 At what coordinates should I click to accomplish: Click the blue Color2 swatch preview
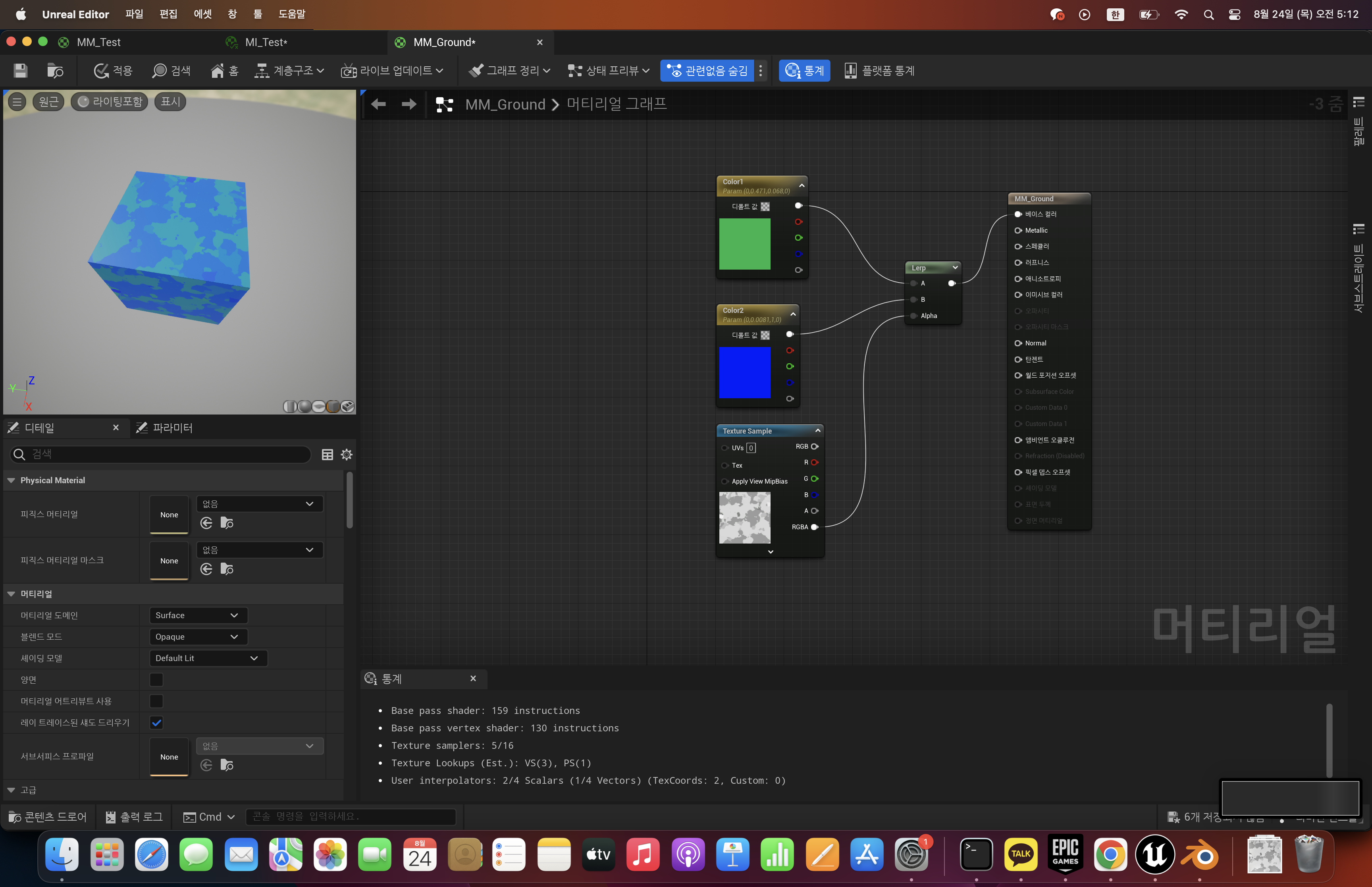[744, 372]
